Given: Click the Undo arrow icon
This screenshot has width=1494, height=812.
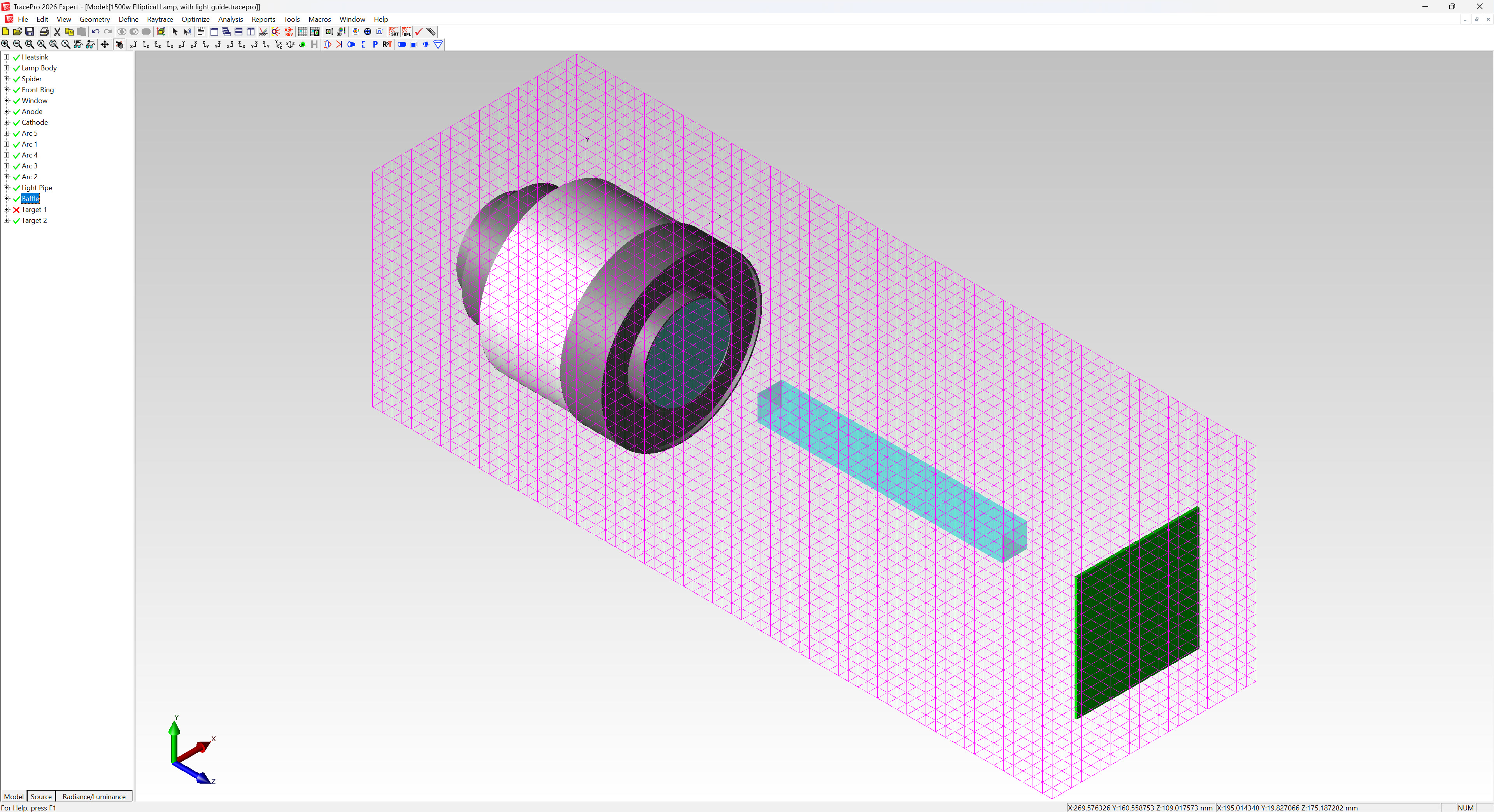Looking at the screenshot, I should coord(96,31).
